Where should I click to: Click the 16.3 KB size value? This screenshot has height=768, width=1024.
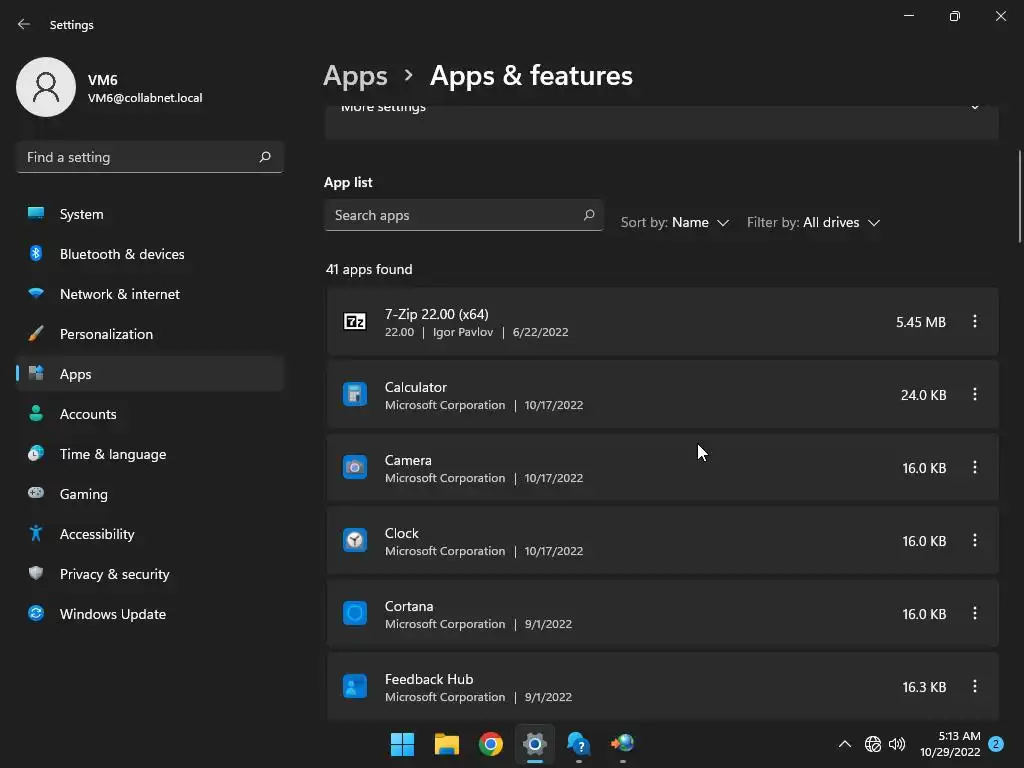pos(923,687)
